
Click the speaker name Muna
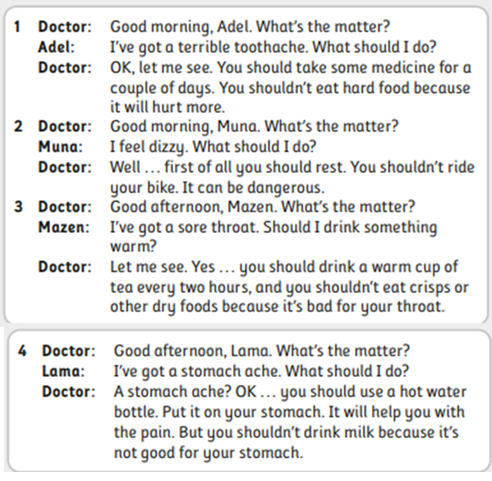click(x=60, y=147)
